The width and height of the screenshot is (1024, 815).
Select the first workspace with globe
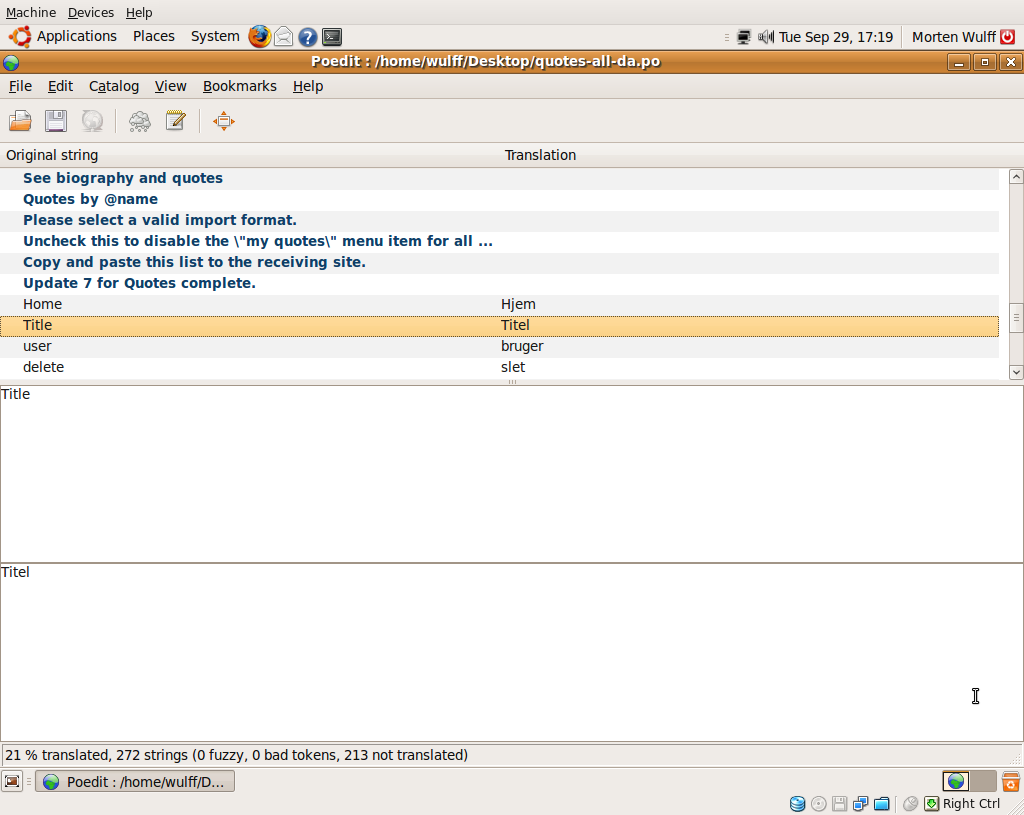956,781
